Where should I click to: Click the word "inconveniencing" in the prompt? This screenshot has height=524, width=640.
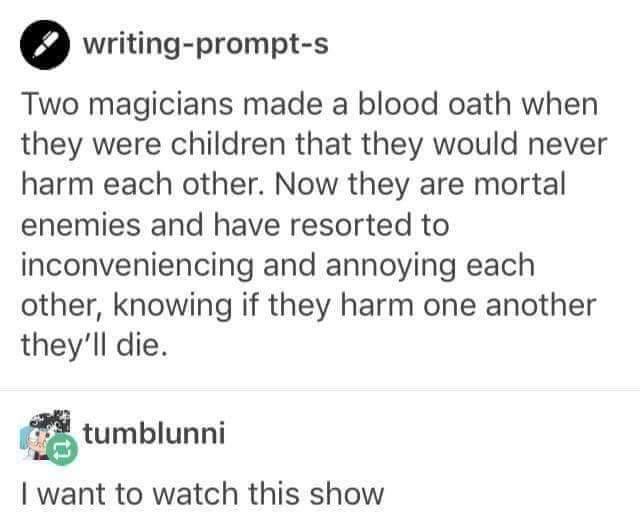click(137, 266)
